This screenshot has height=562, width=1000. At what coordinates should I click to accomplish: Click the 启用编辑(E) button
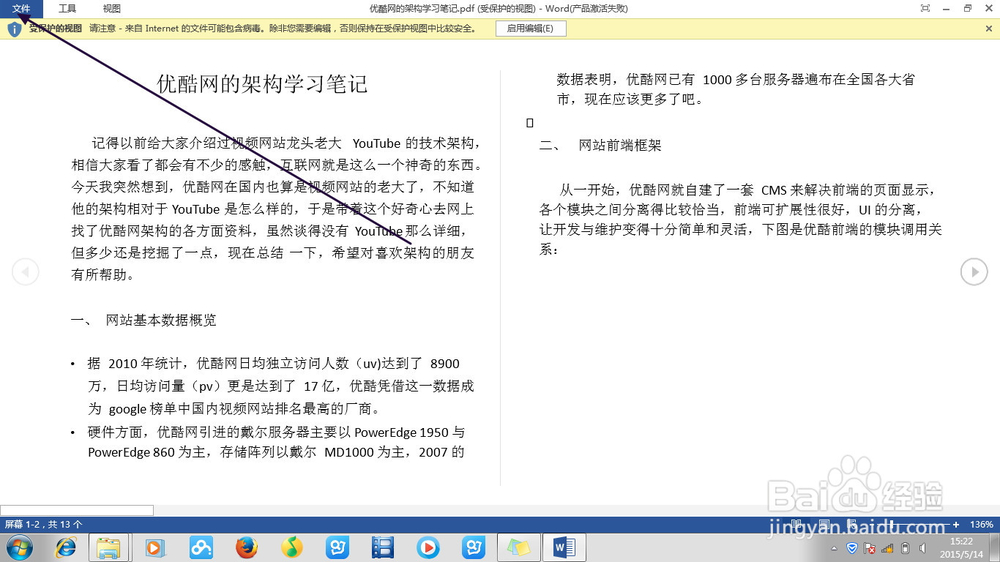(x=531, y=28)
